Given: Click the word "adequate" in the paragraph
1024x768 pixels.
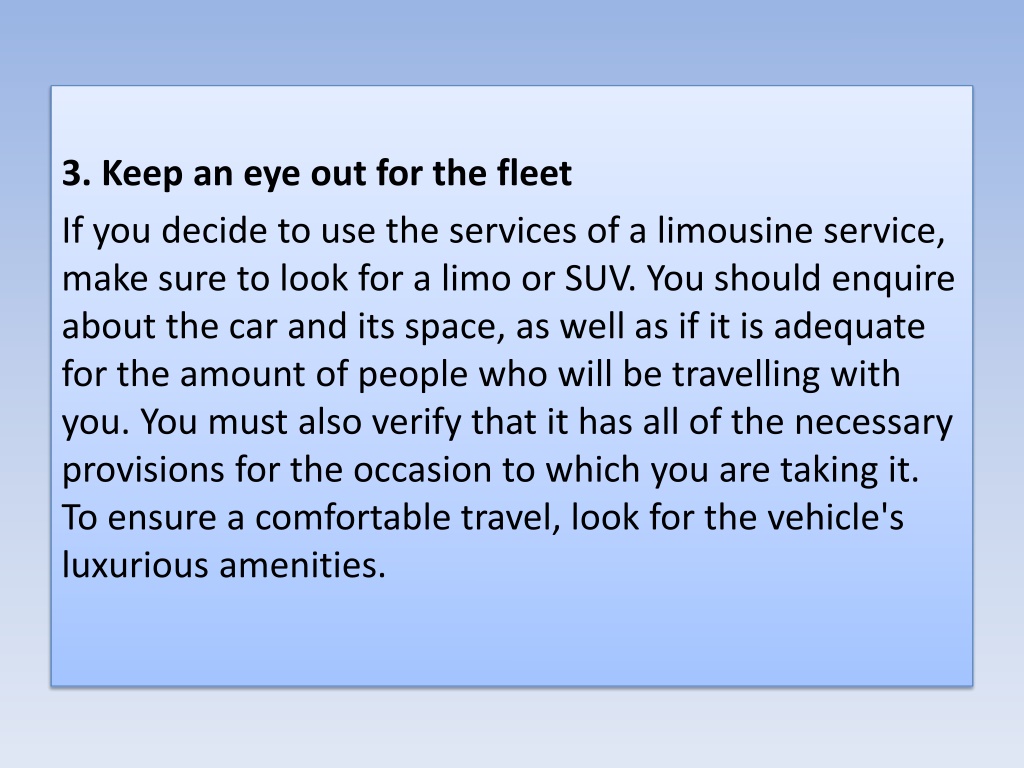Looking at the screenshot, I should click(849, 328).
